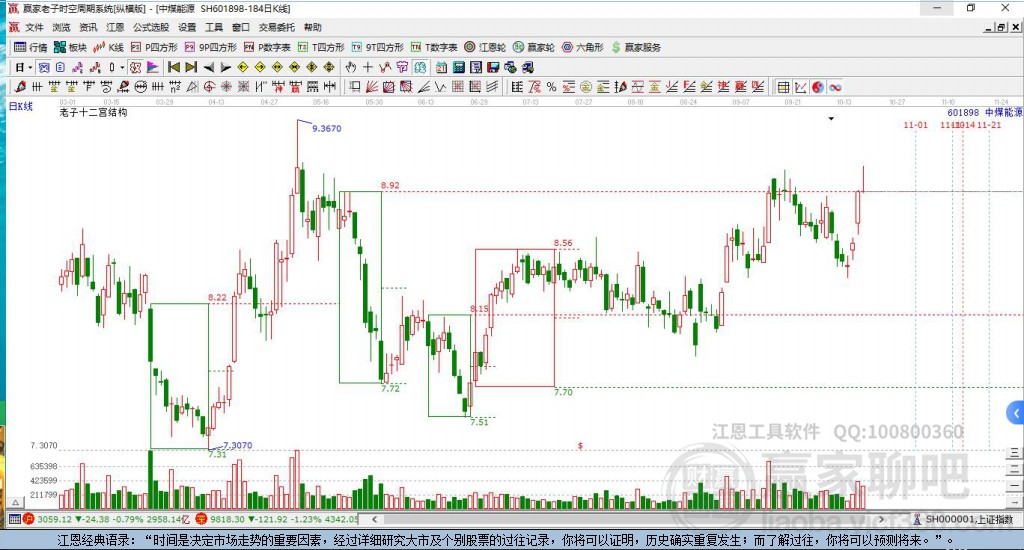Toggle the table grid icon near toolbar end
1024x550 pixels.
click(x=783, y=87)
